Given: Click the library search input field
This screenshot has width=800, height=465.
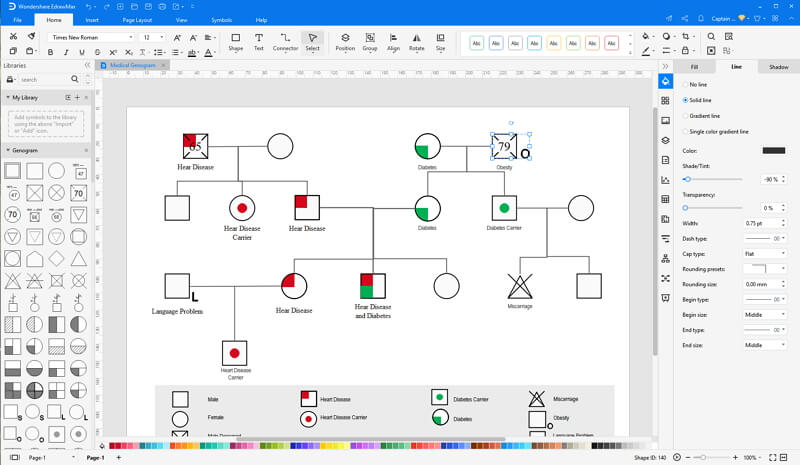Looking at the screenshot, I should pos(43,80).
